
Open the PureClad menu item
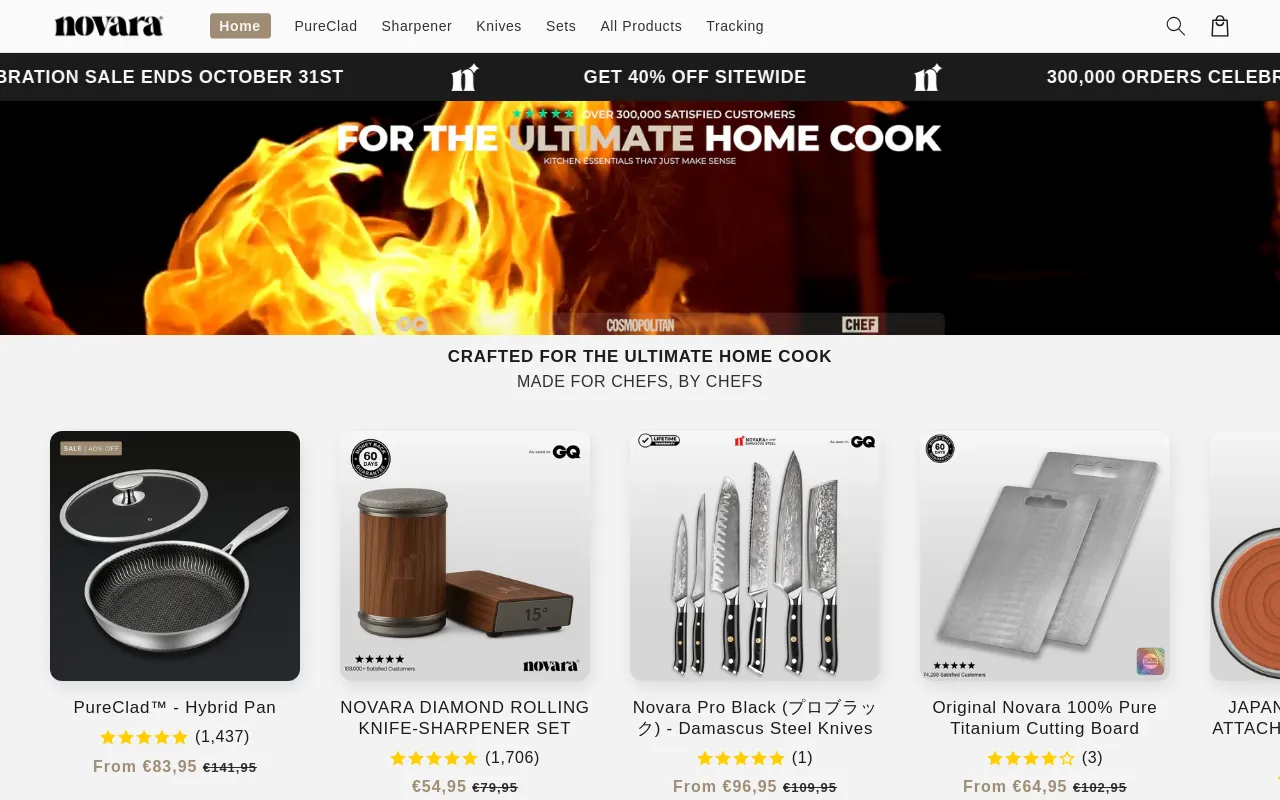point(326,26)
